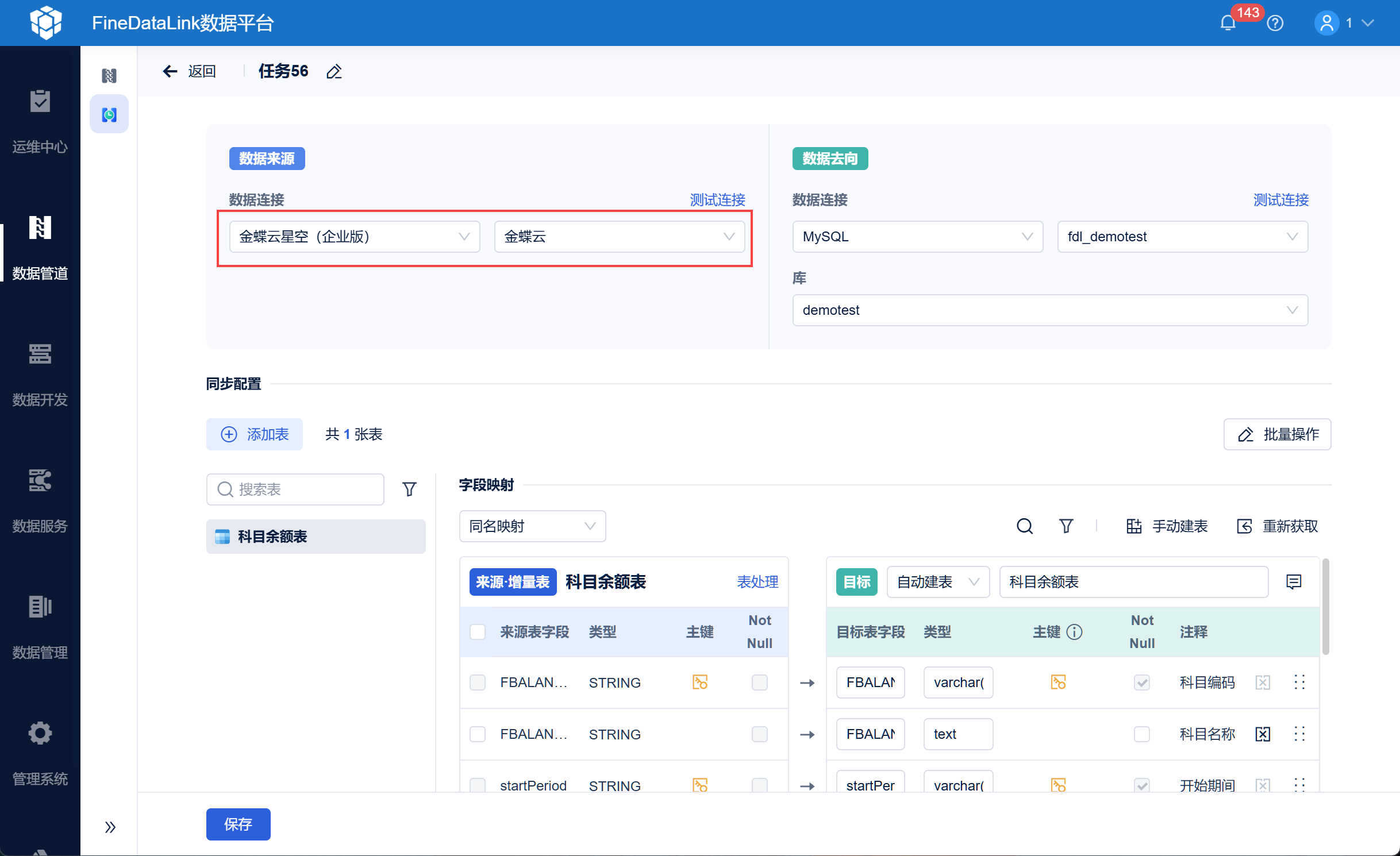Click the 搜索表 search field
This screenshot has width=1400, height=856.
295,489
